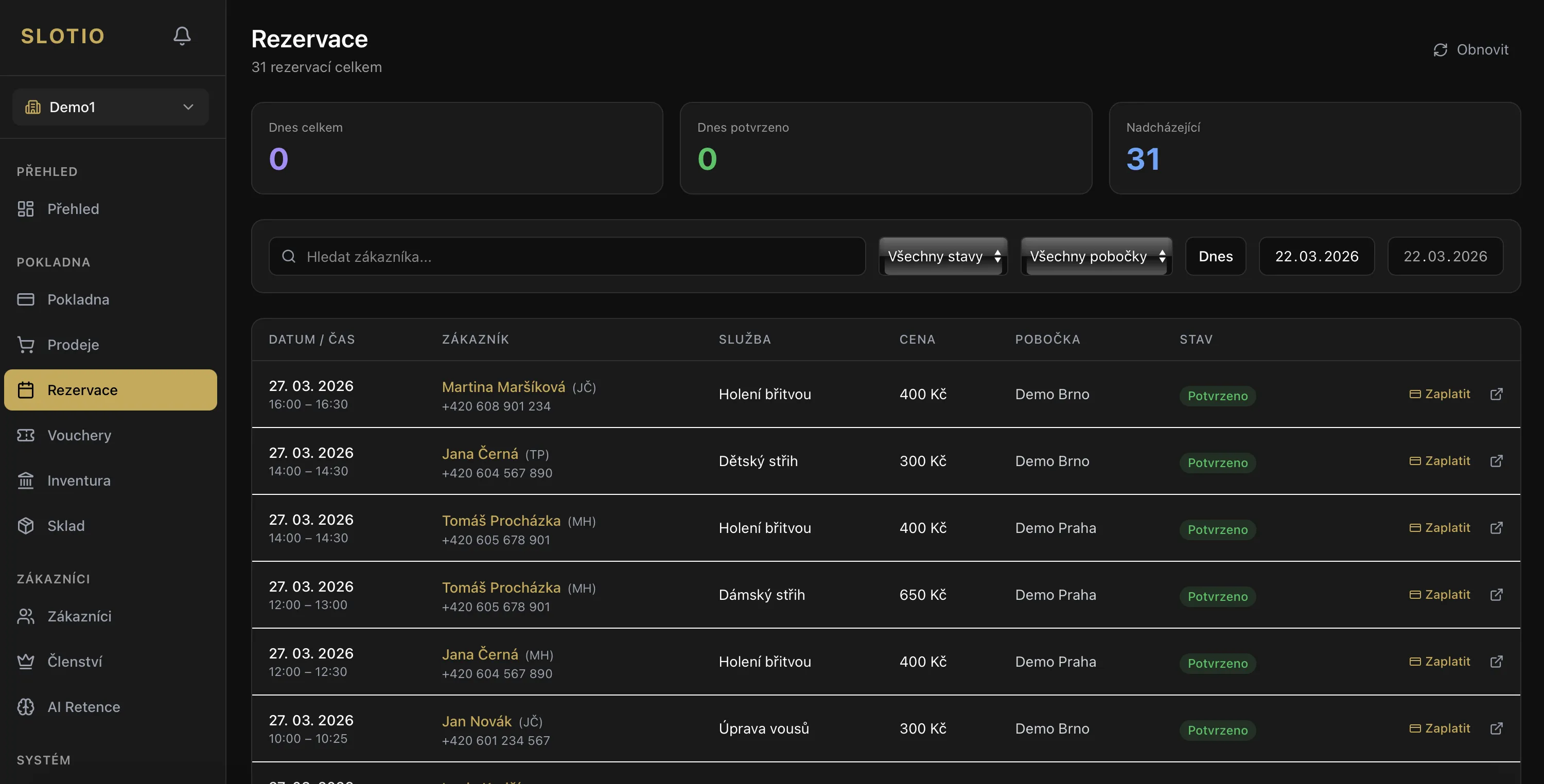Open Tomáš Procházka Dámský střih external link
The width and height of the screenshot is (1544, 784).
coord(1497,595)
